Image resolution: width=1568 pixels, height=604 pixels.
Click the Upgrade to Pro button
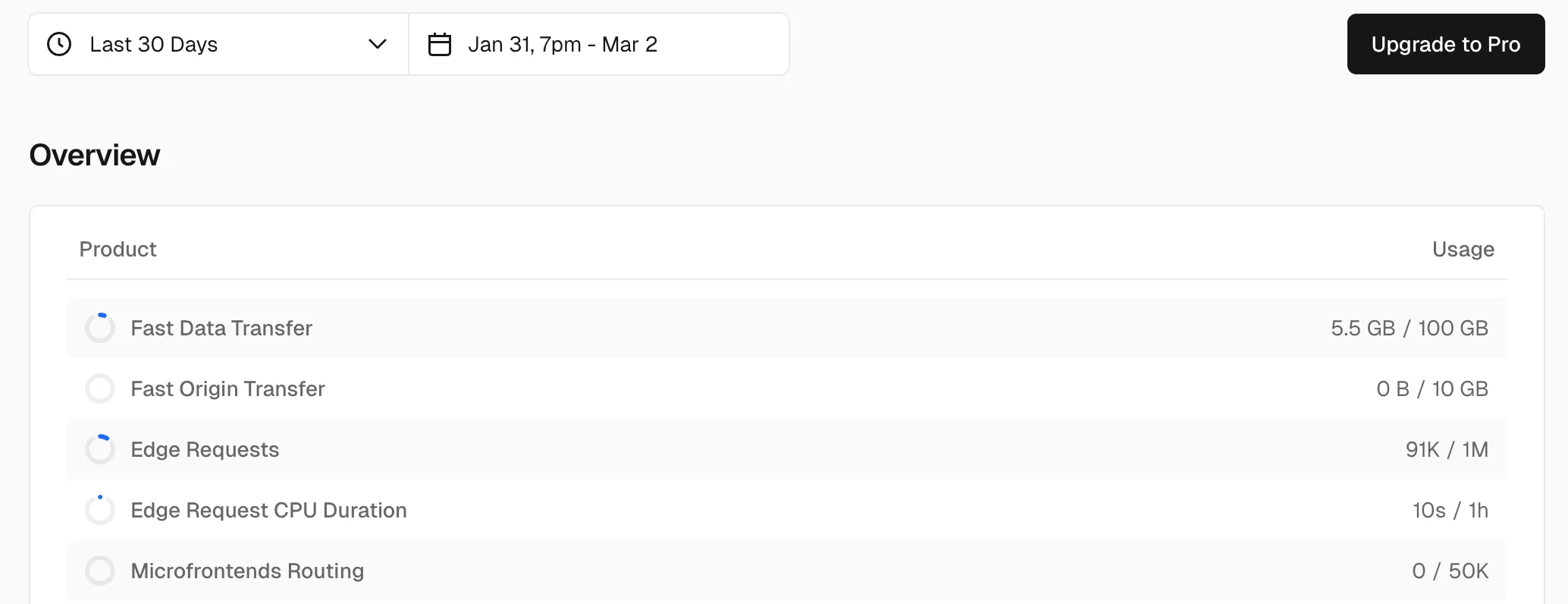[1445, 44]
